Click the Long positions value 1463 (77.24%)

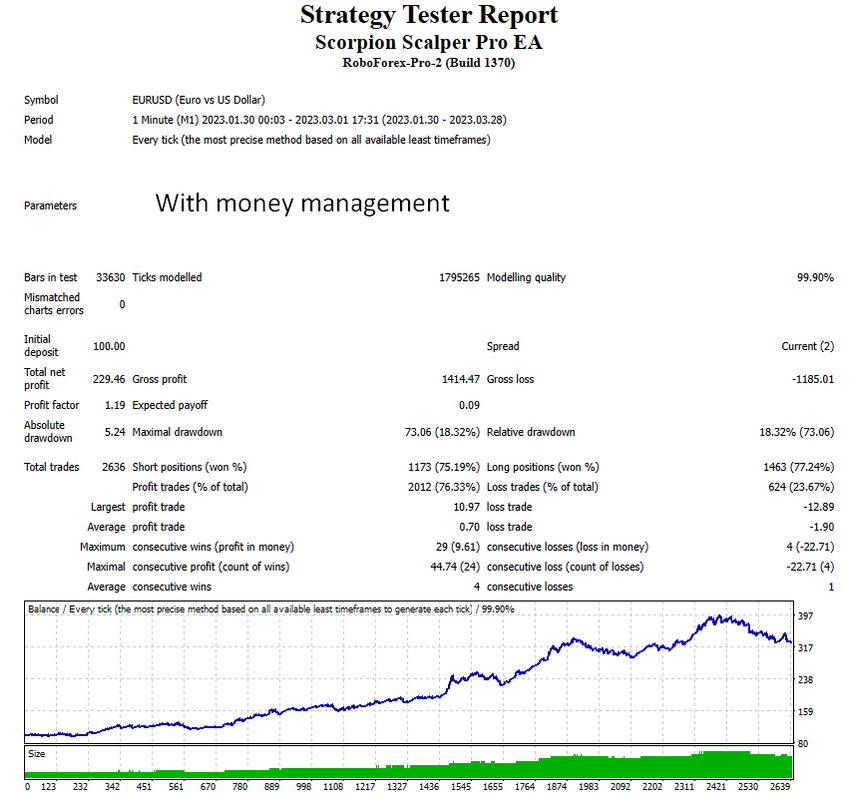point(799,467)
